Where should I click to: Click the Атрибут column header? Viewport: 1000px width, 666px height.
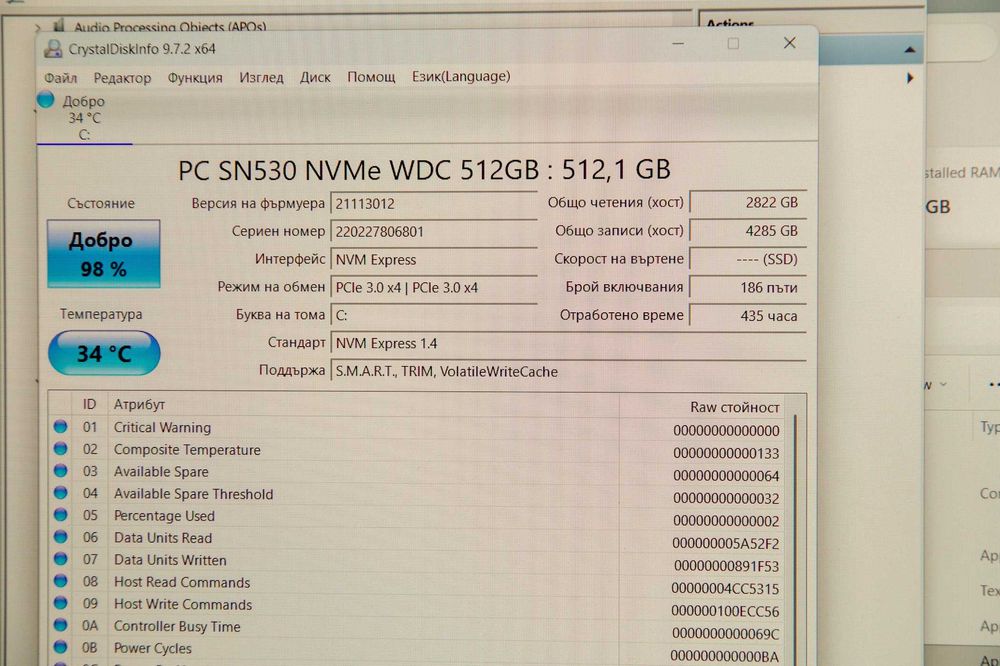(364, 405)
